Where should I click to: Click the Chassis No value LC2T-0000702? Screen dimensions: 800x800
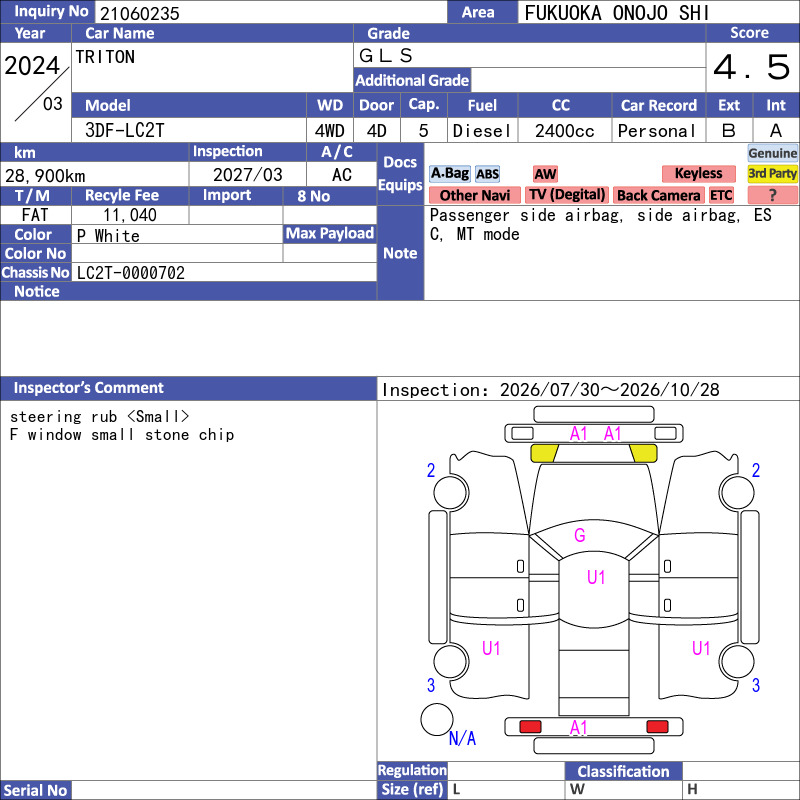click(x=131, y=273)
